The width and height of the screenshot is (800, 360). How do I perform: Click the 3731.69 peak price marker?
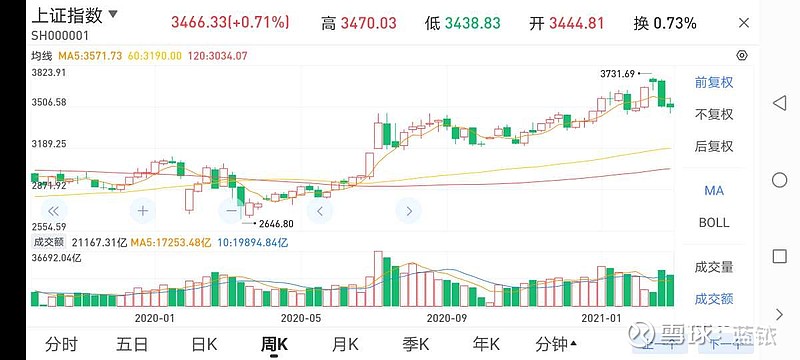pyautogui.click(x=617, y=74)
